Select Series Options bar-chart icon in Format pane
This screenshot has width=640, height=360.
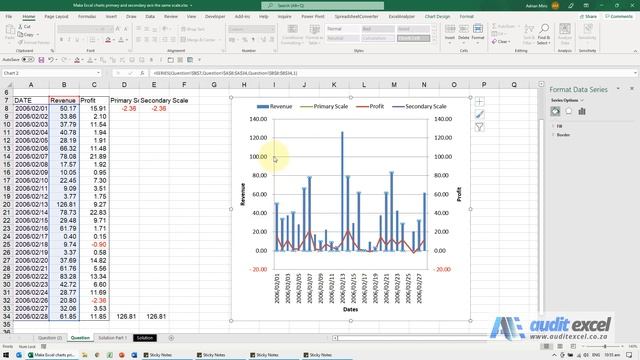coord(582,111)
